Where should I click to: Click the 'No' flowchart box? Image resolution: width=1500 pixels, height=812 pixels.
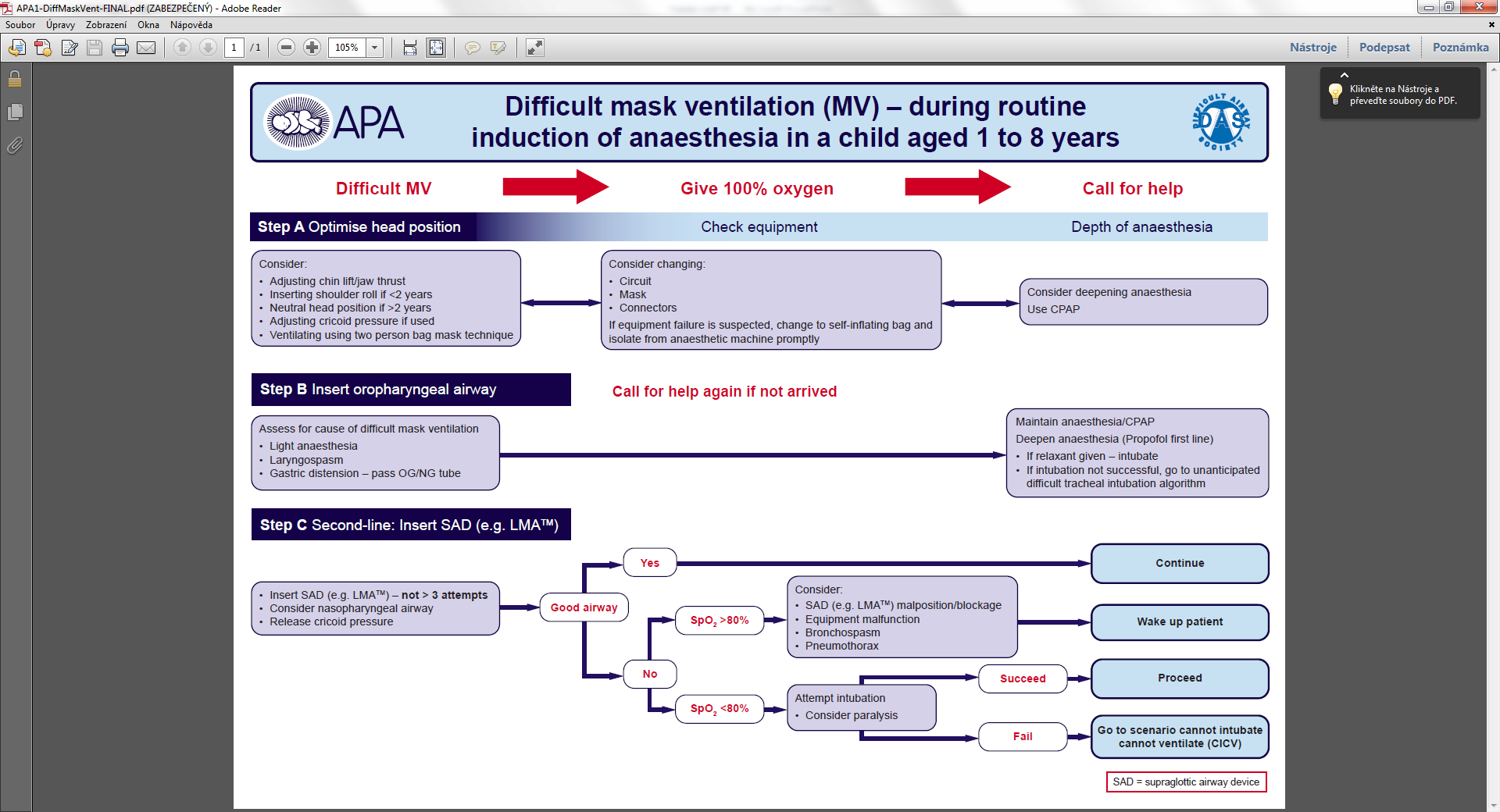650,674
